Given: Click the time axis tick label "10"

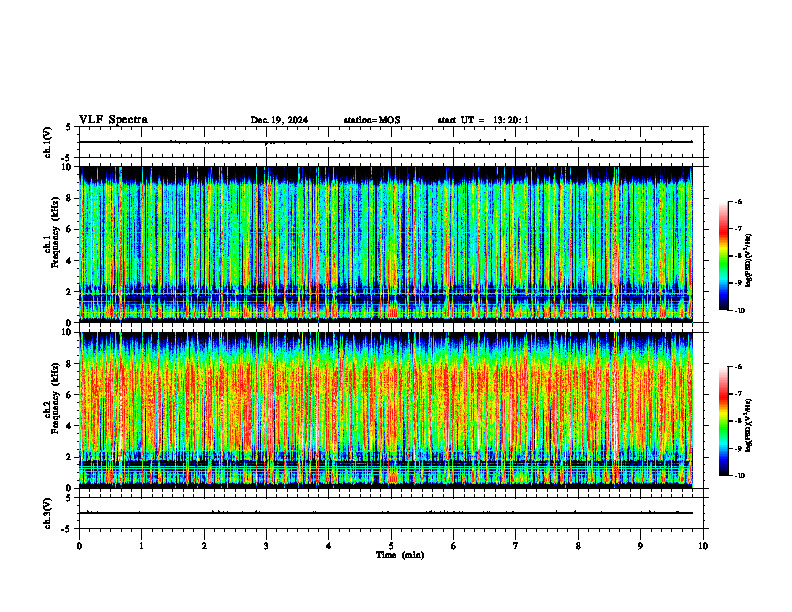Looking at the screenshot, I should click(x=703, y=546).
